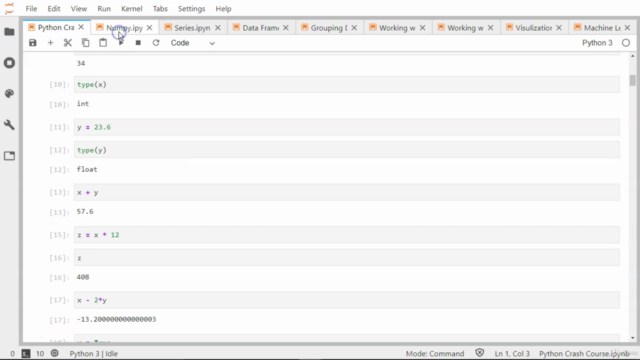Screen dimensions: 640x360
Task: Open the Help menu
Action: 223,9
